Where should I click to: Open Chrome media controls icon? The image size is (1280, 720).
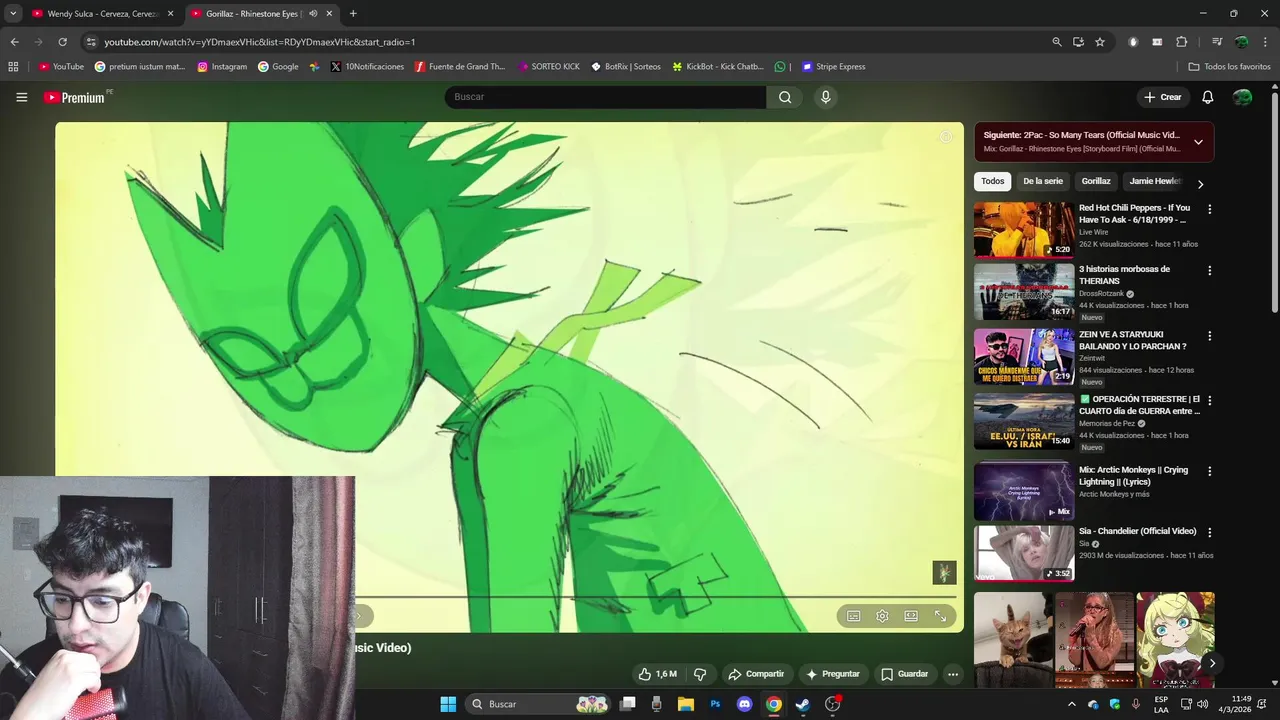pos(1217,42)
